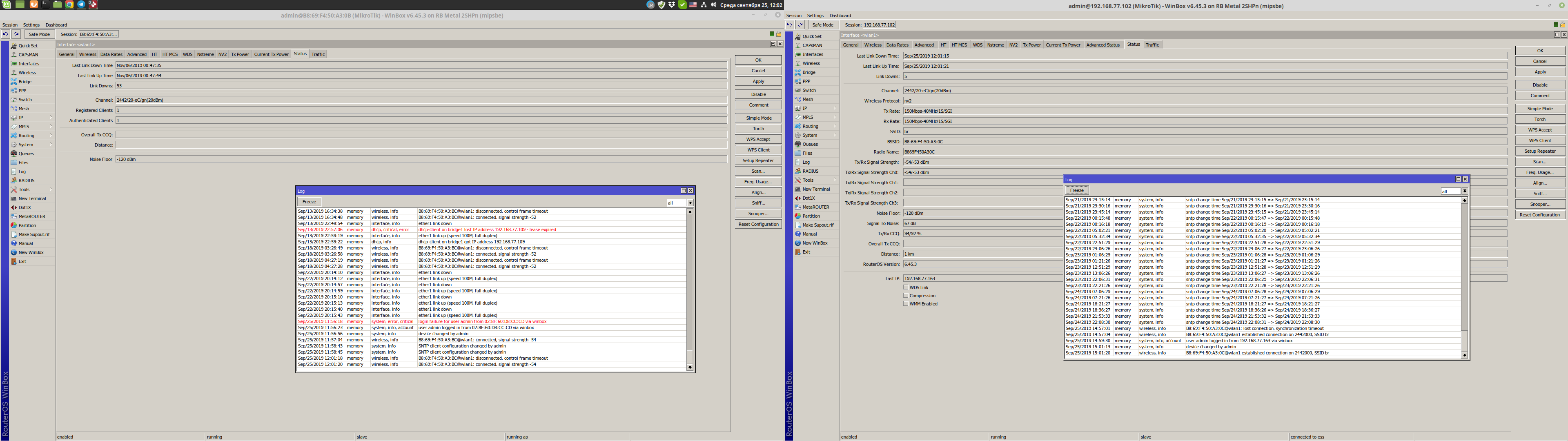
Task: Open Telegram from the top panel
Action: [x=81, y=4]
